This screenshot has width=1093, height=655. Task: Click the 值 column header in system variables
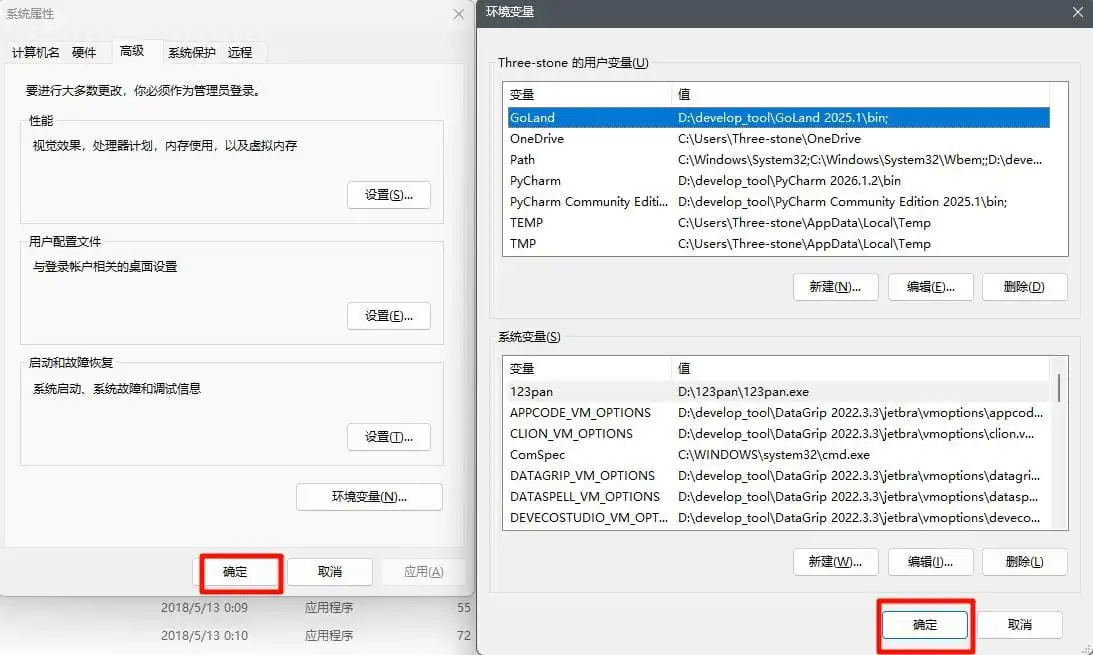pos(861,368)
